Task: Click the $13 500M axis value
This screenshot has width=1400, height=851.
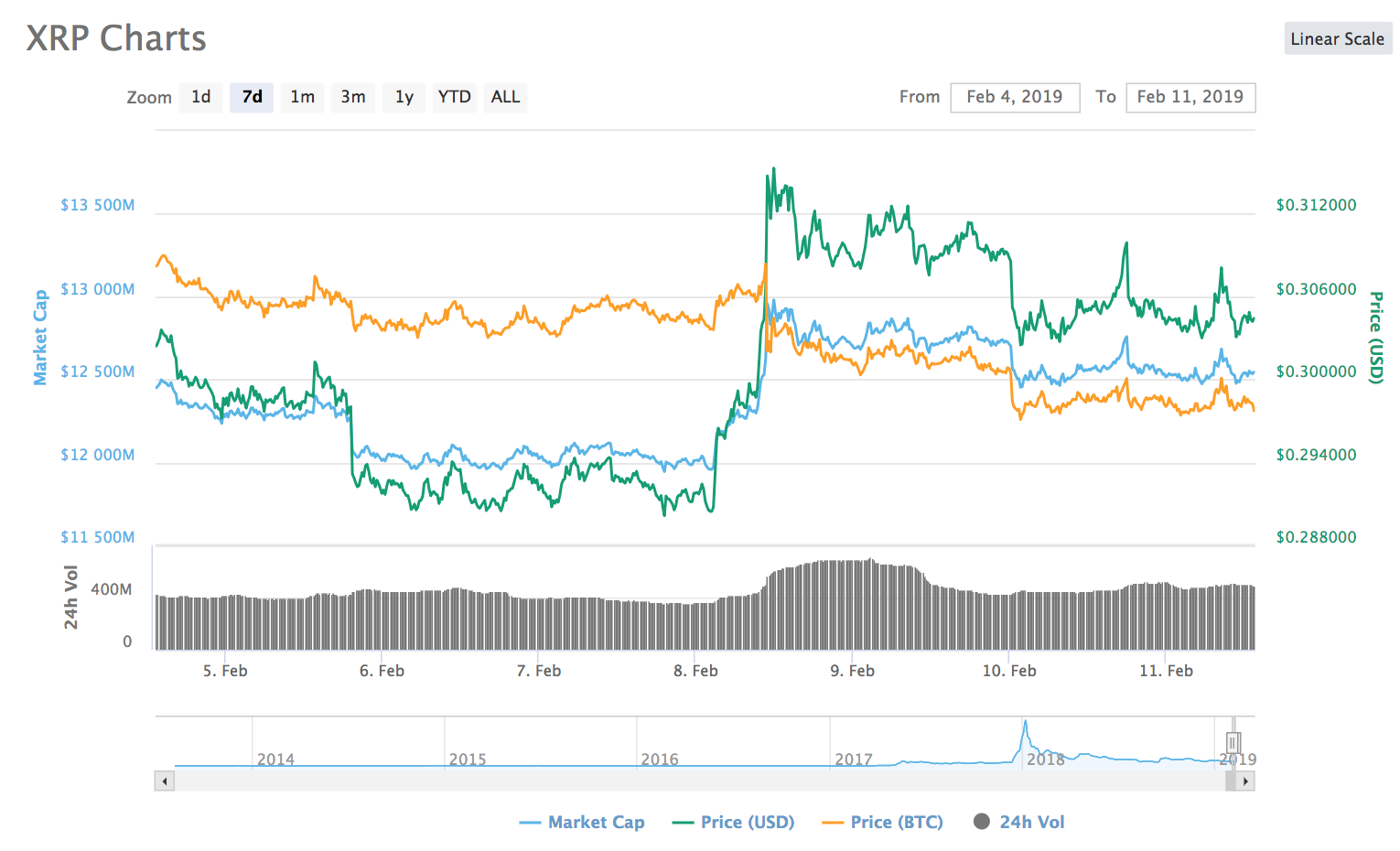Action: pos(98,205)
